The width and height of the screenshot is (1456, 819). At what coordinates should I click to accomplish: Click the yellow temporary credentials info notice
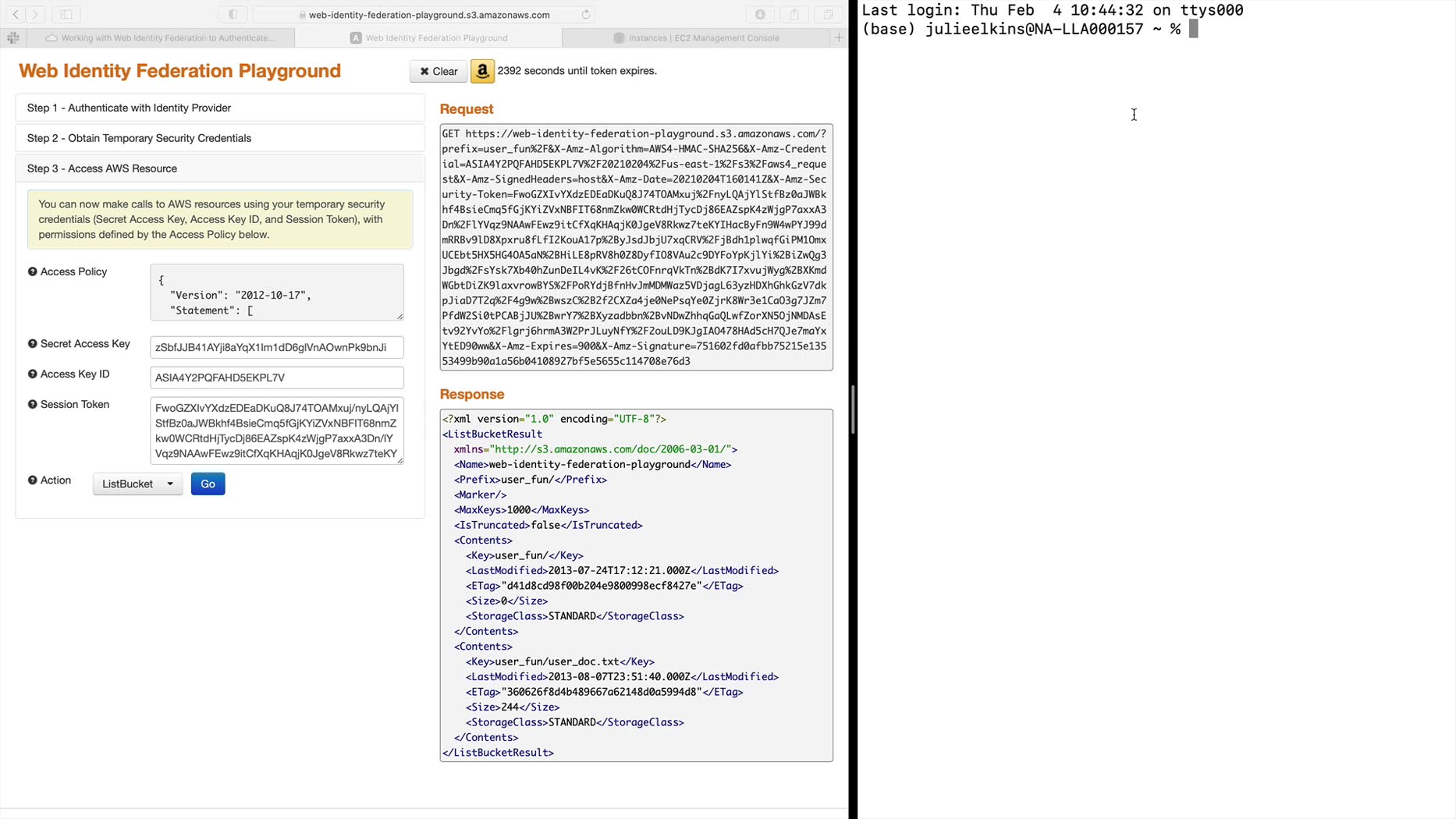coord(220,219)
